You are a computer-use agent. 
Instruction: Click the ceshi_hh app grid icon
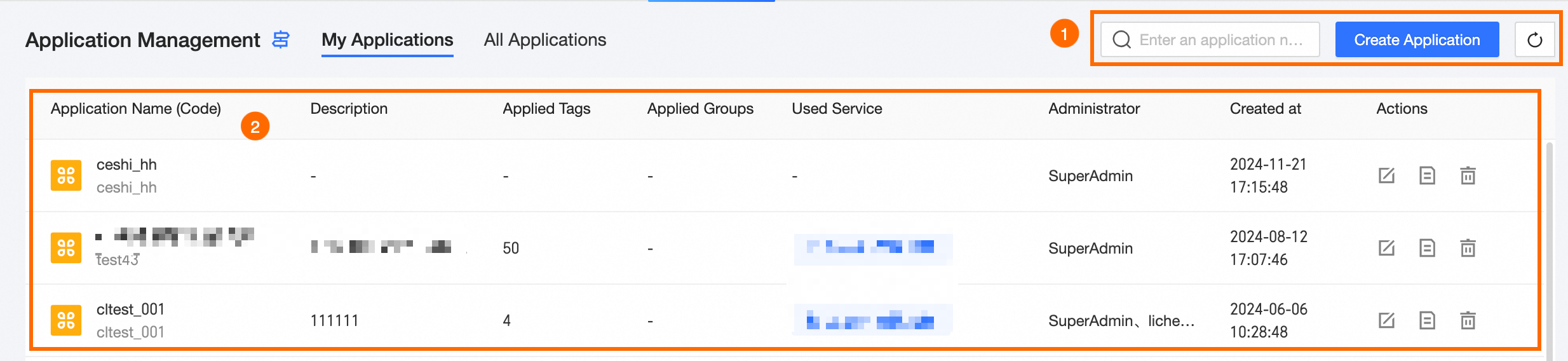tap(66, 175)
